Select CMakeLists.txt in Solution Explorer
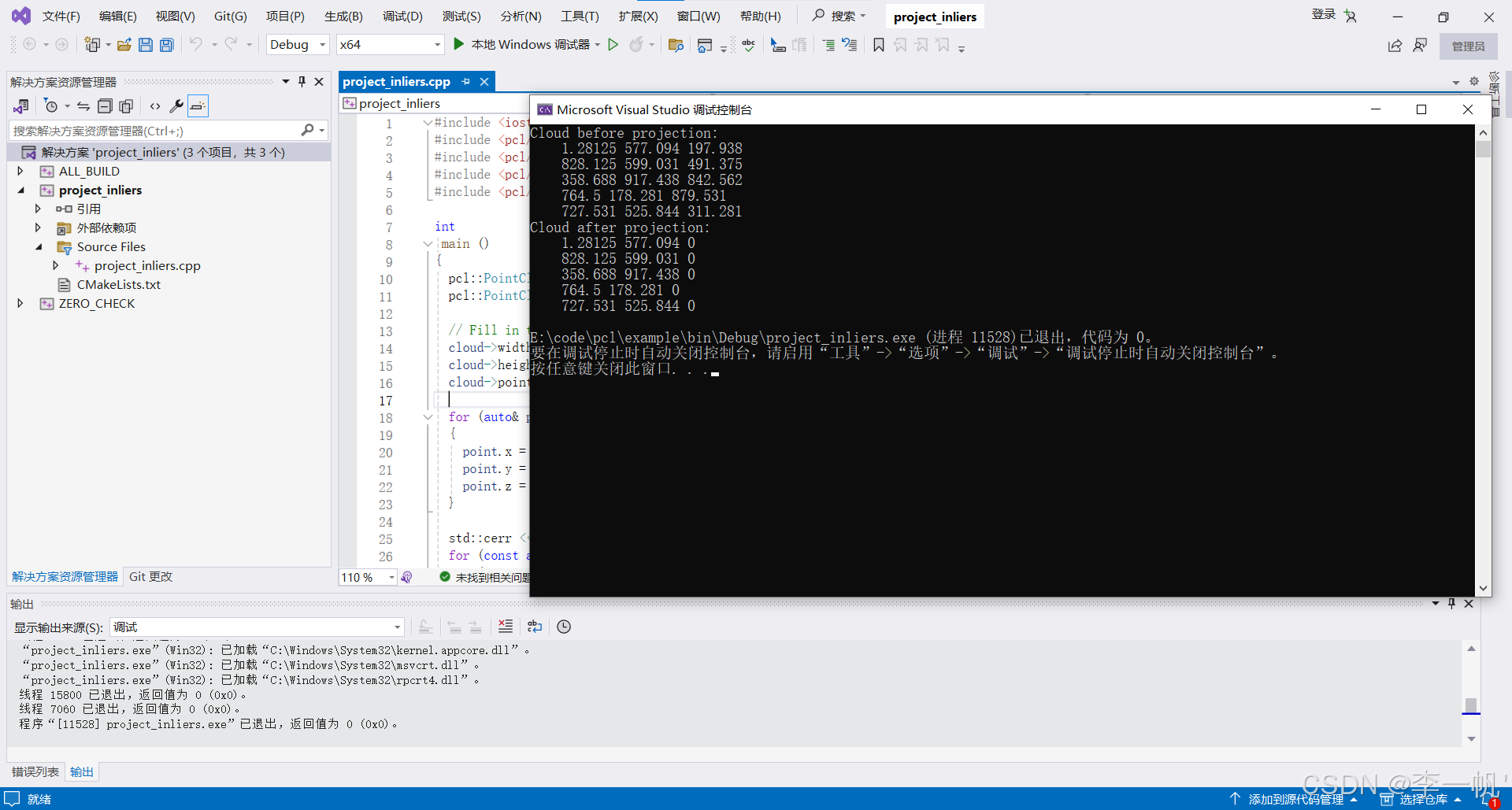The height and width of the screenshot is (810, 1512). [118, 284]
